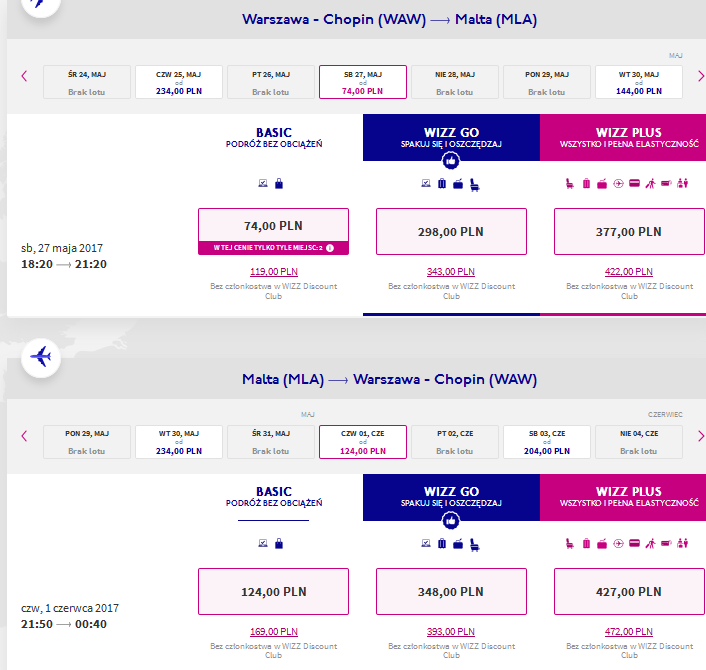Select NIE 04, CZE return date

coord(639,442)
